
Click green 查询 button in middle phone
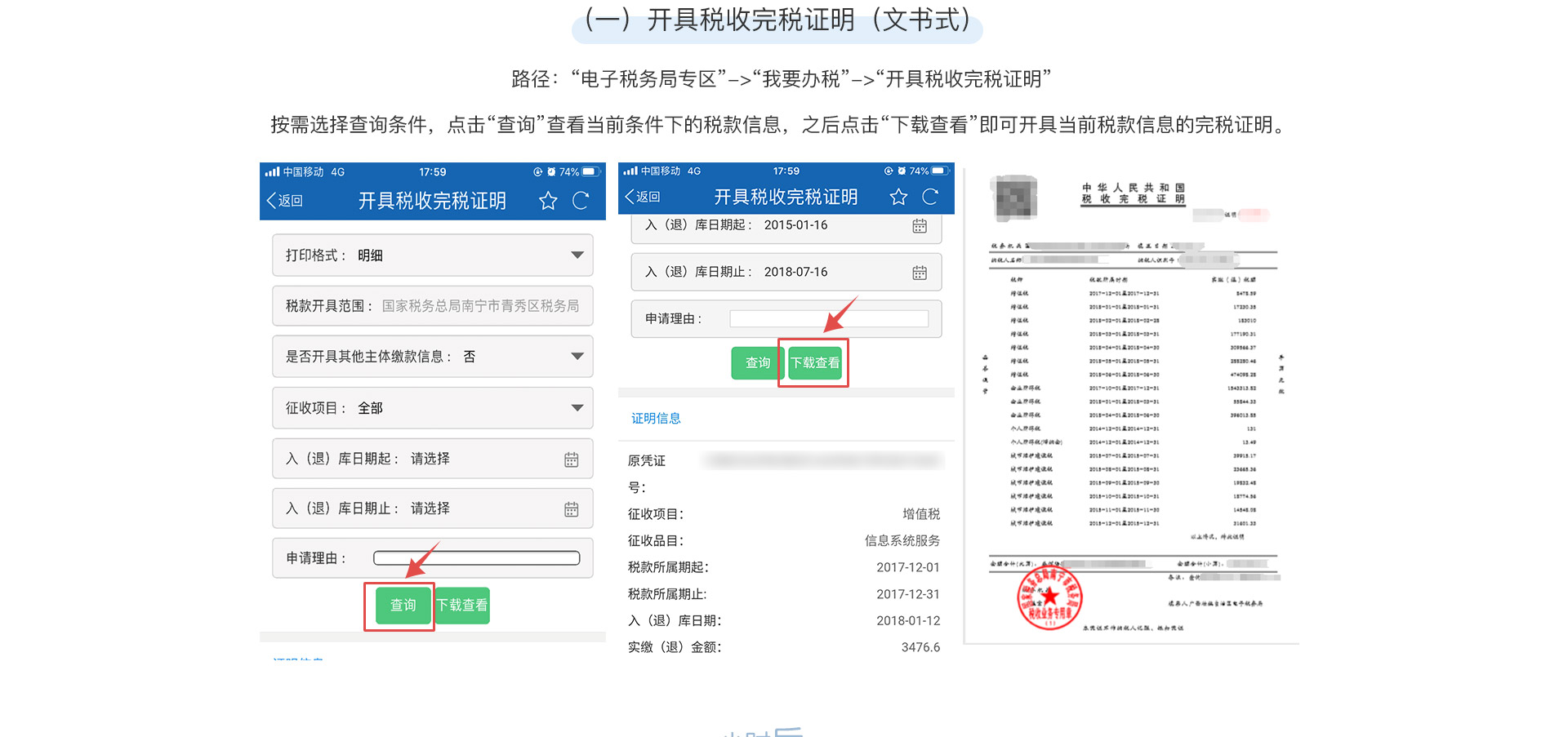[758, 363]
